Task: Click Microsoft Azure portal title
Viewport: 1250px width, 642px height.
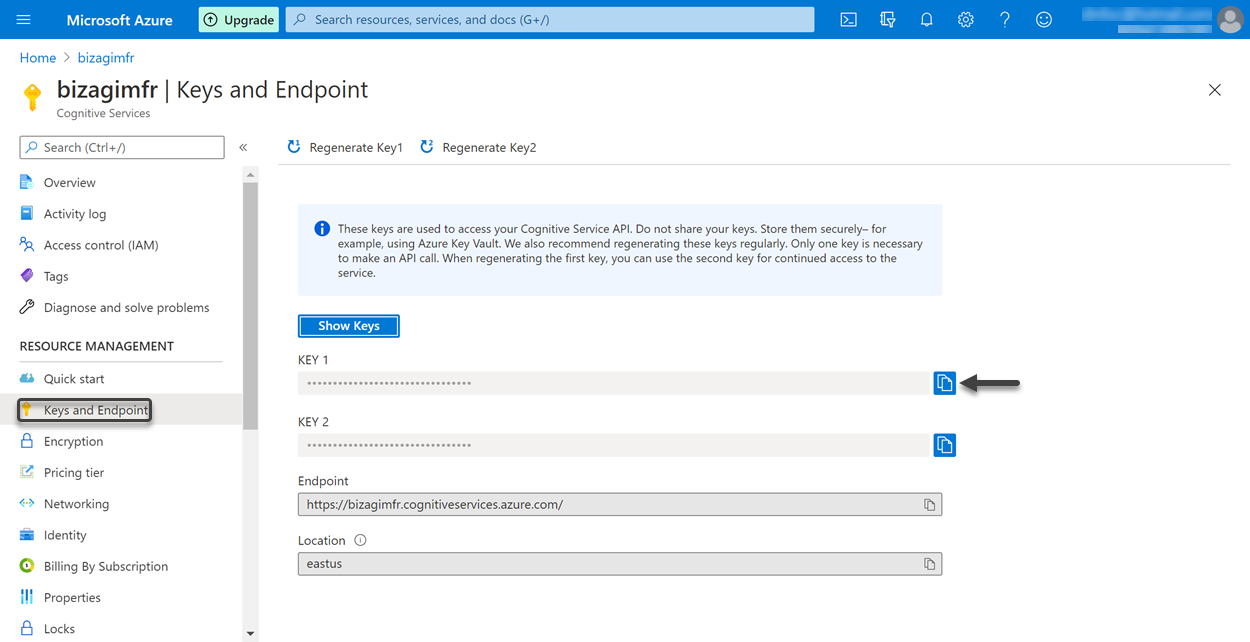Action: pos(119,20)
